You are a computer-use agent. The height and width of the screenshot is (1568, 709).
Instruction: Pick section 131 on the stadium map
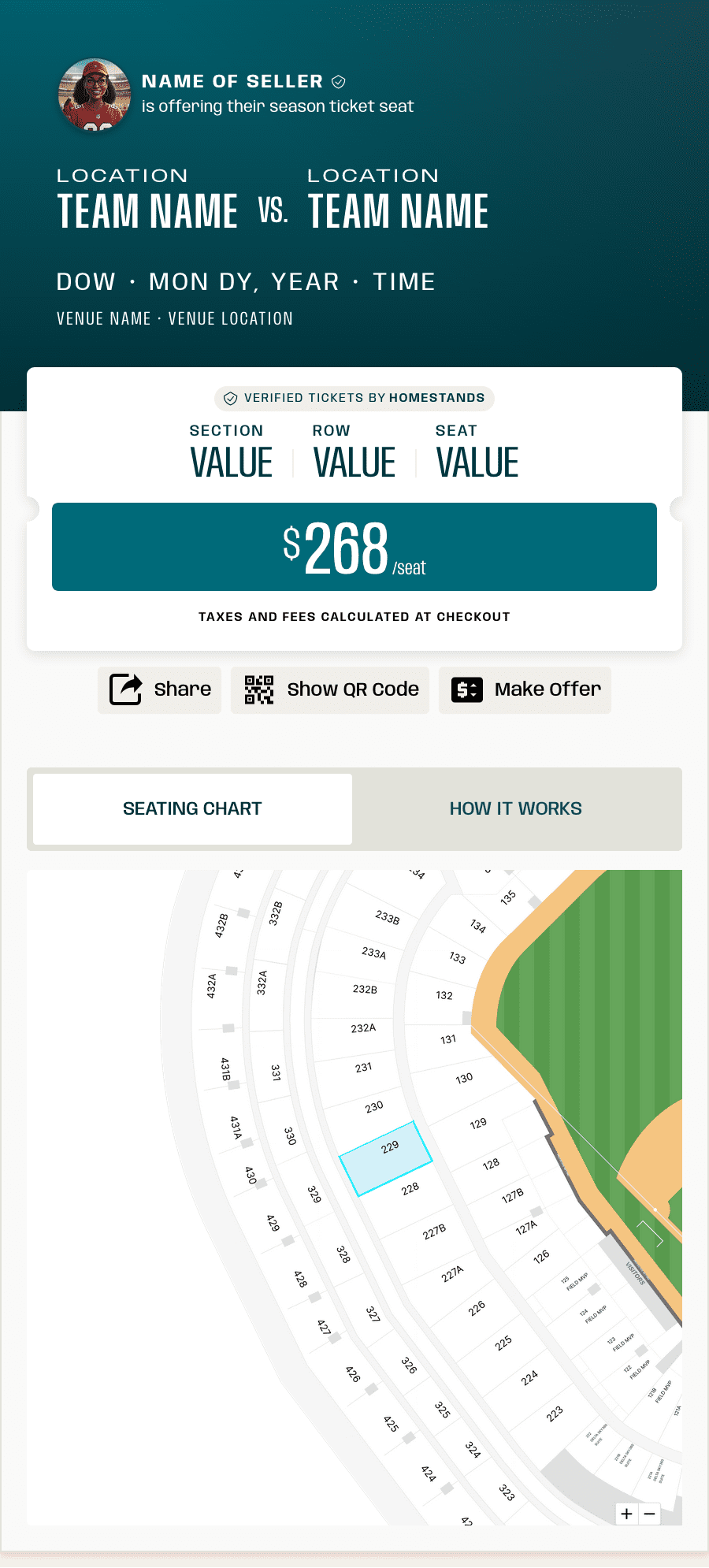point(447,1040)
